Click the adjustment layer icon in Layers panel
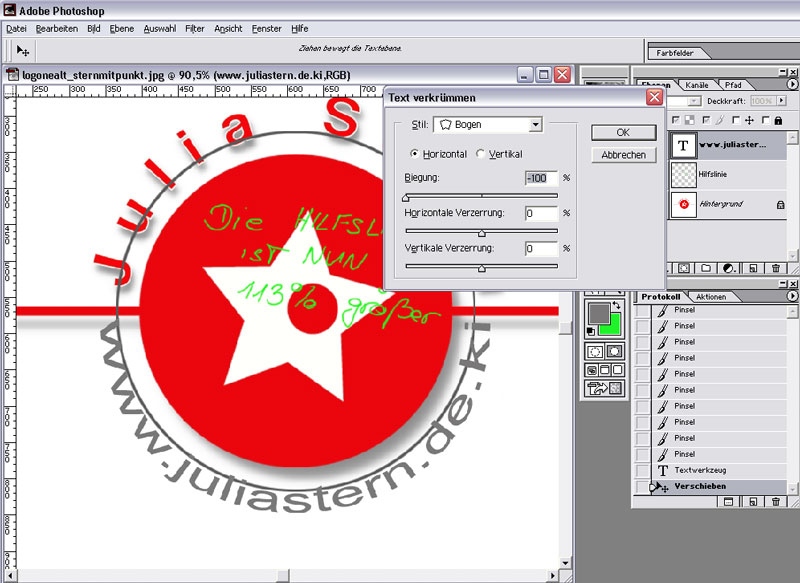 click(727, 269)
